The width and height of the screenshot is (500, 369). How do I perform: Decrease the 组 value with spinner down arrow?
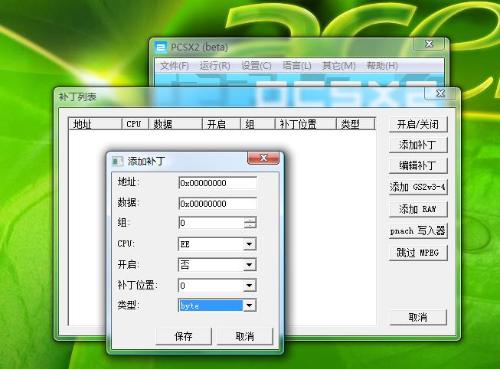coord(250,226)
